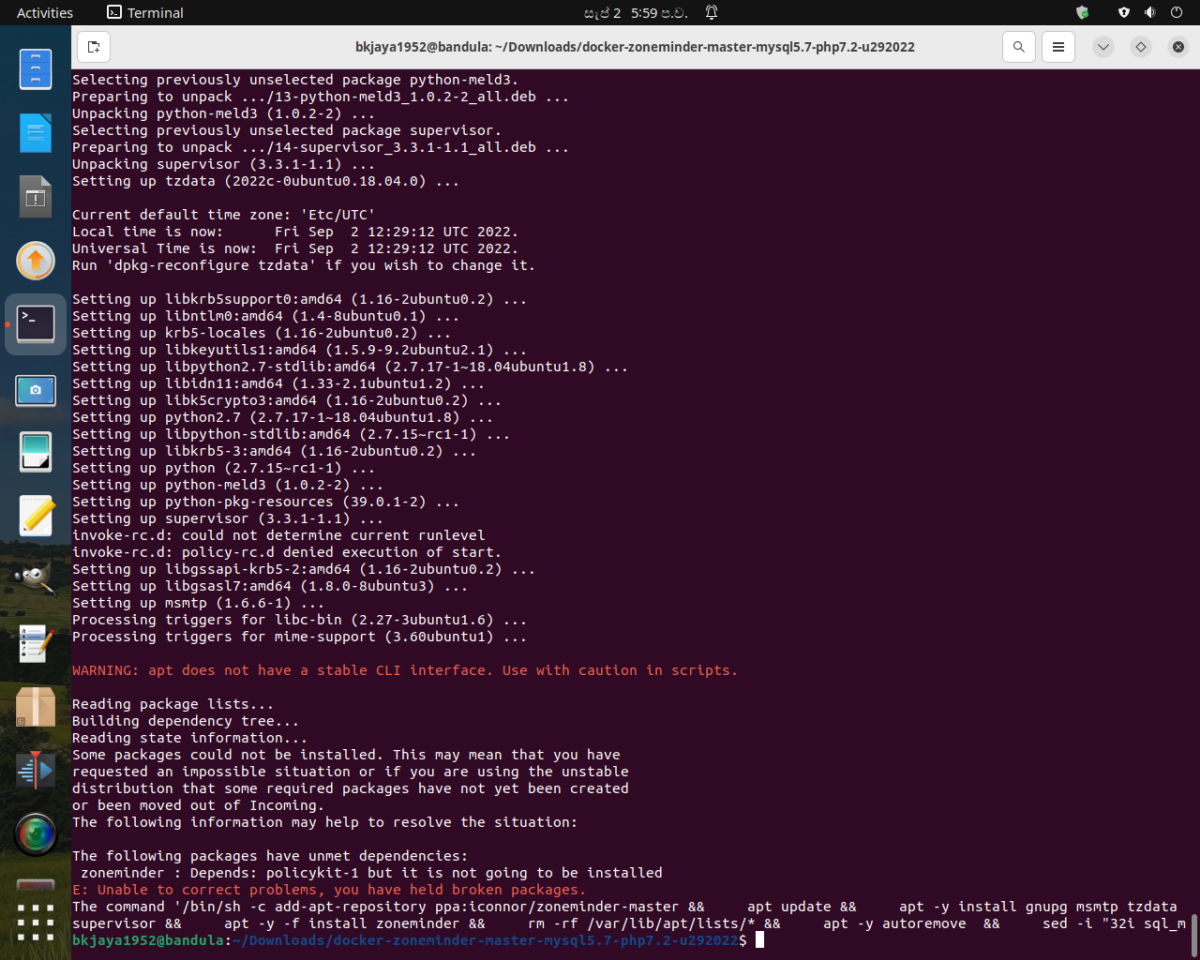Click the green shield tray icon
The width and height of the screenshot is (1200, 960).
[1082, 13]
